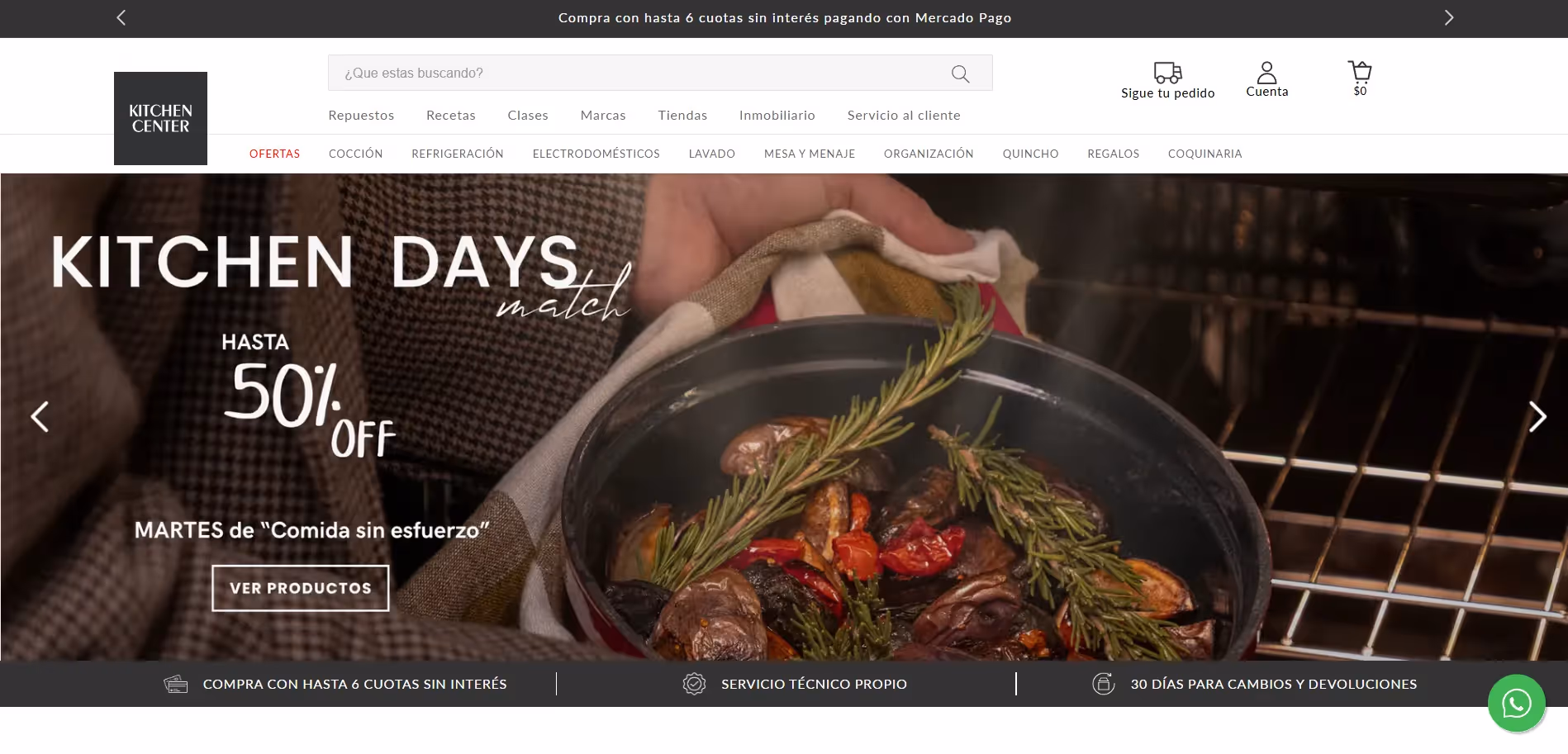Click 'SERVICIO TÉCNICO PROPIO' text
Viewport: 1568px width, 754px height.
pos(814,684)
